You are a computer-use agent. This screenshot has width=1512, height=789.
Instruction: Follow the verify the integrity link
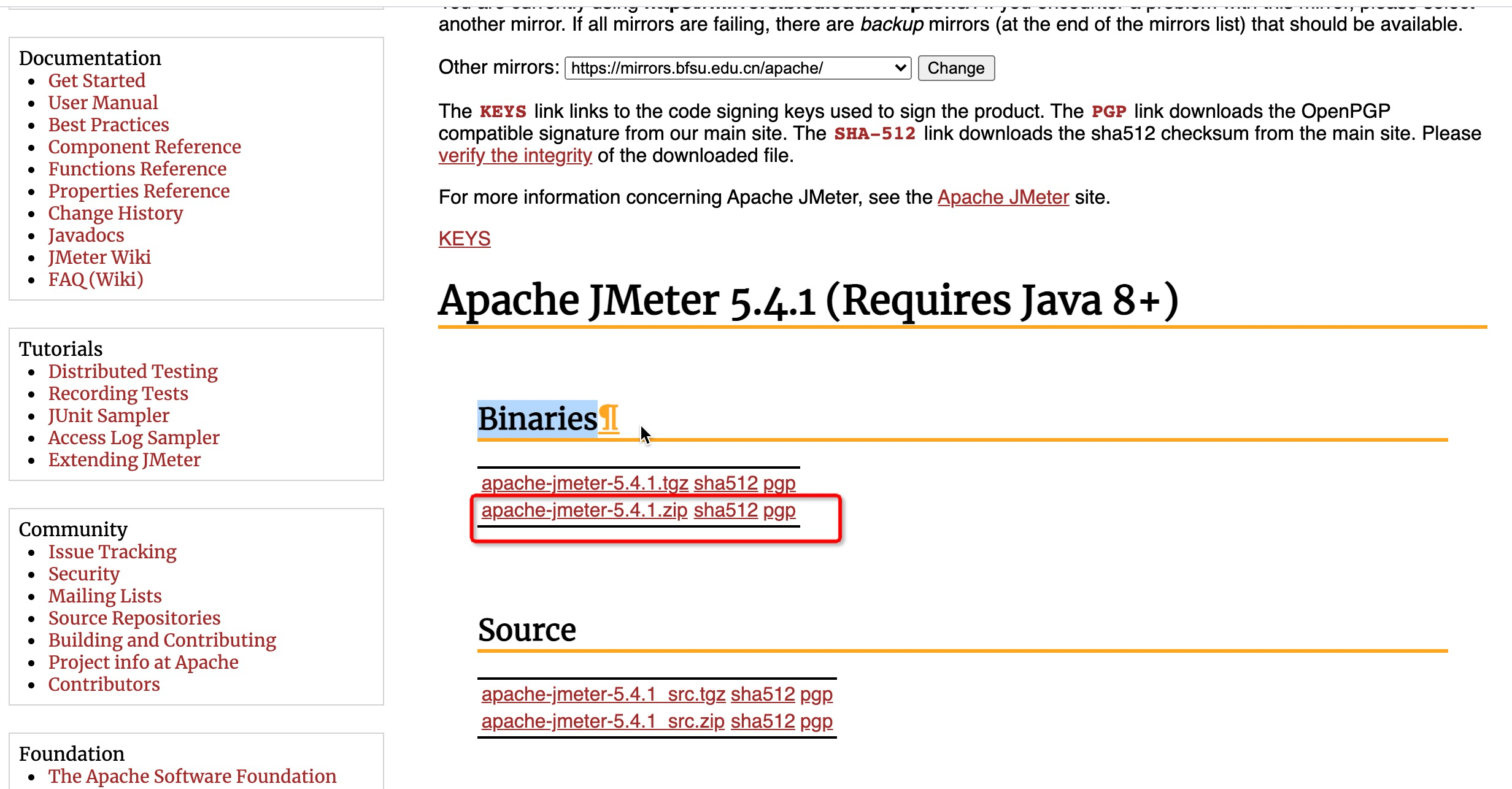(514, 156)
